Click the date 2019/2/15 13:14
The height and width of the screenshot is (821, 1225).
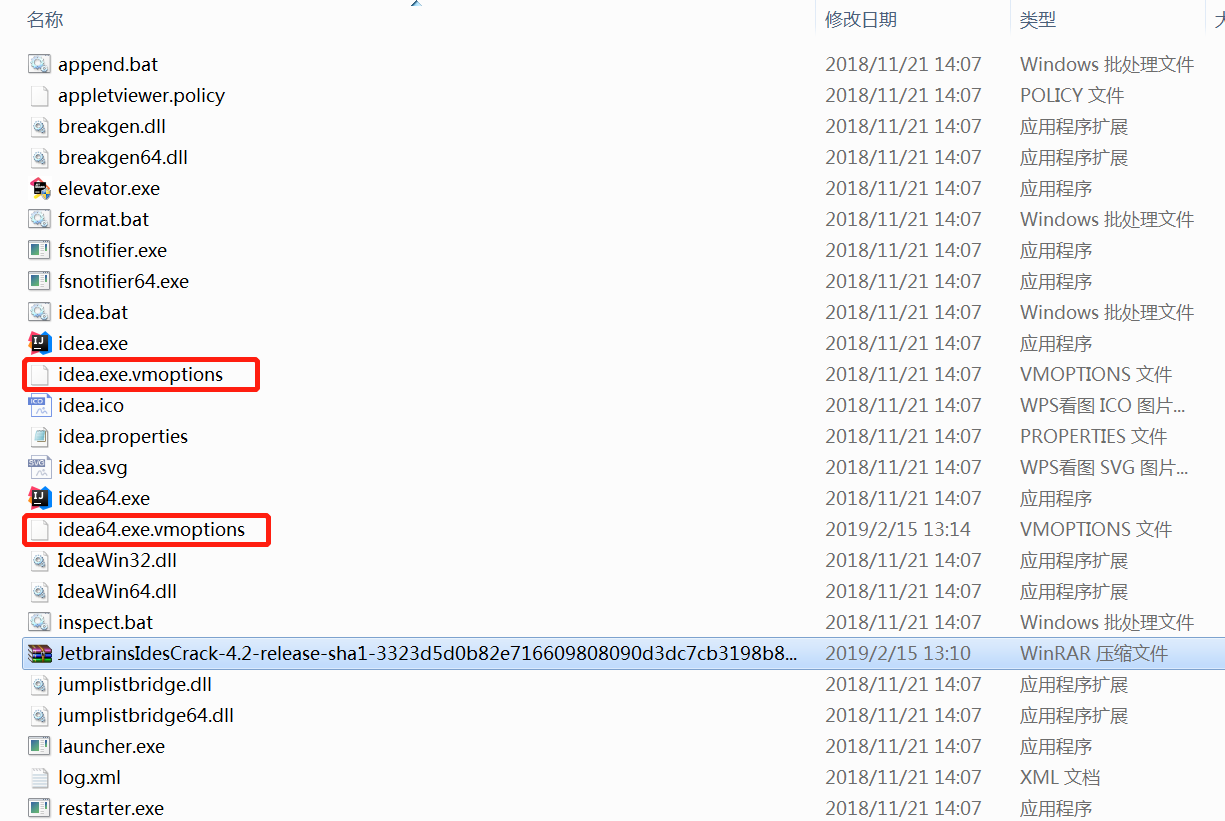(898, 529)
